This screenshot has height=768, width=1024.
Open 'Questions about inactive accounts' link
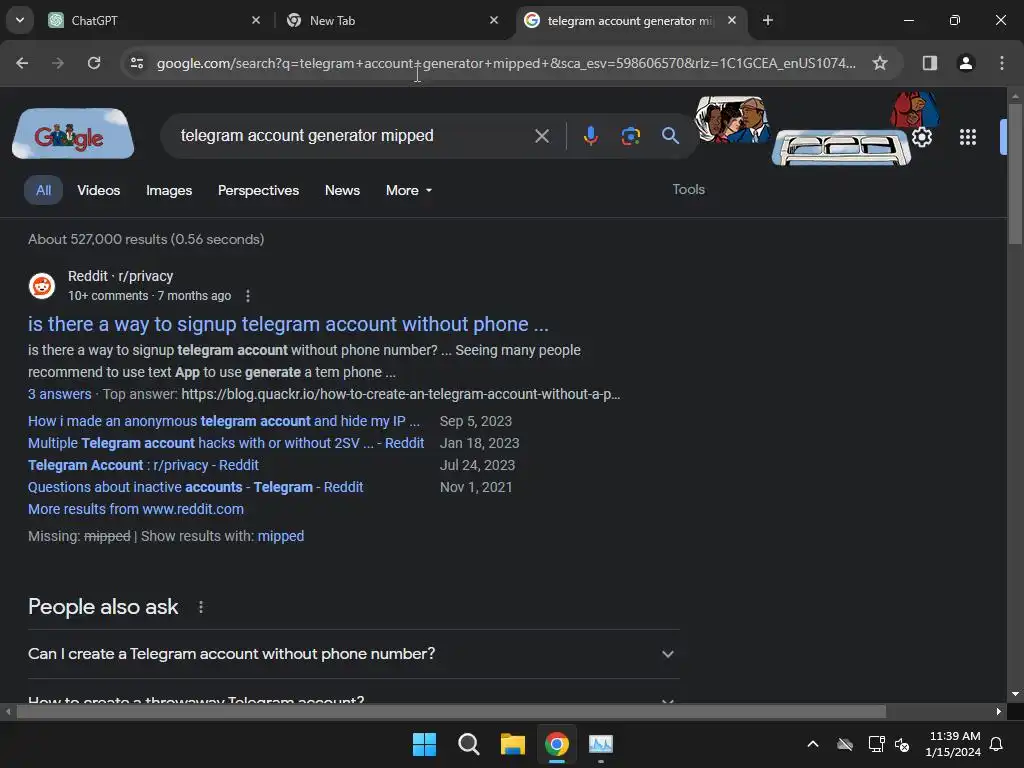pyautogui.click(x=195, y=487)
